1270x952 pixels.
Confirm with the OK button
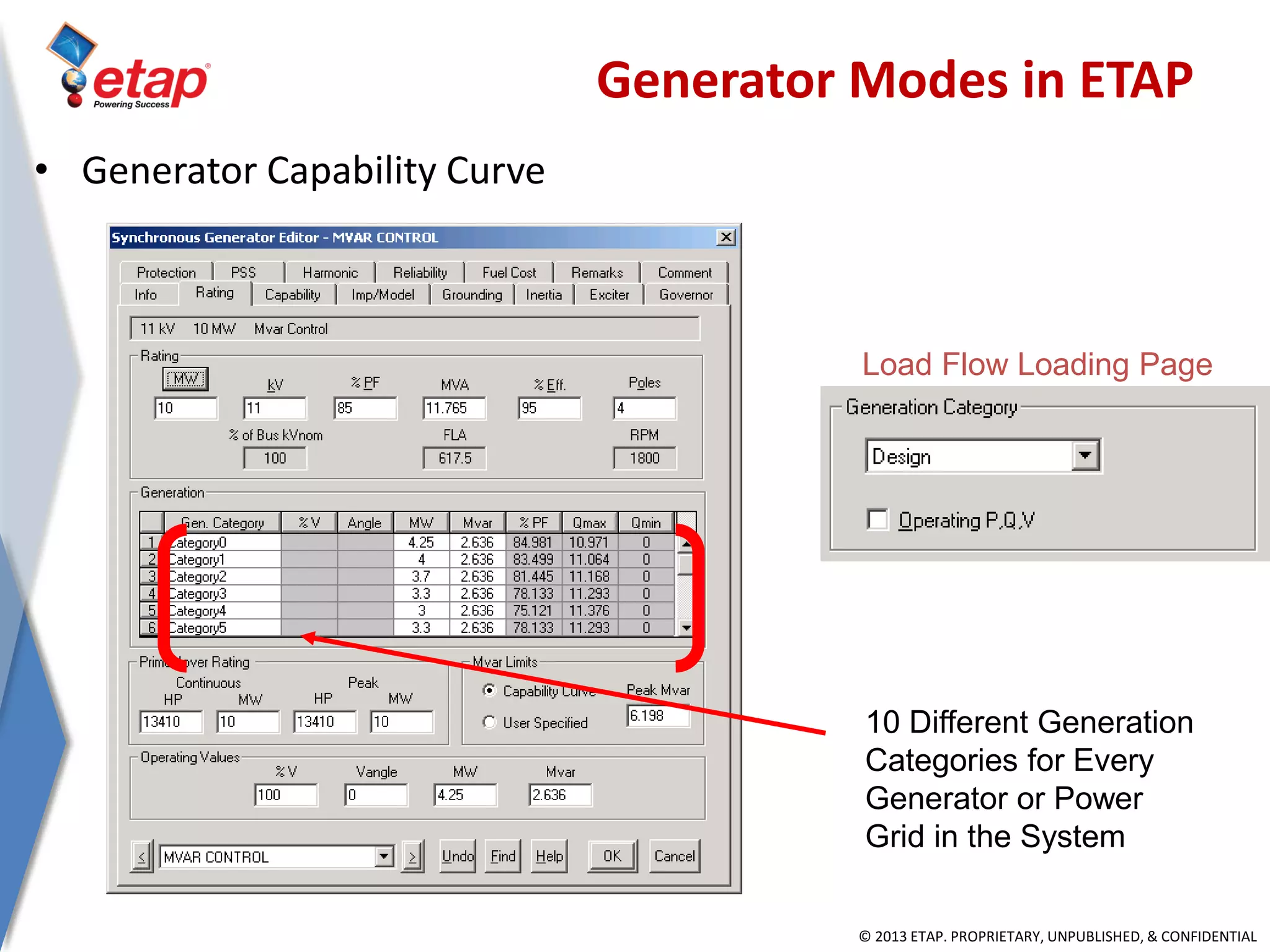point(613,857)
